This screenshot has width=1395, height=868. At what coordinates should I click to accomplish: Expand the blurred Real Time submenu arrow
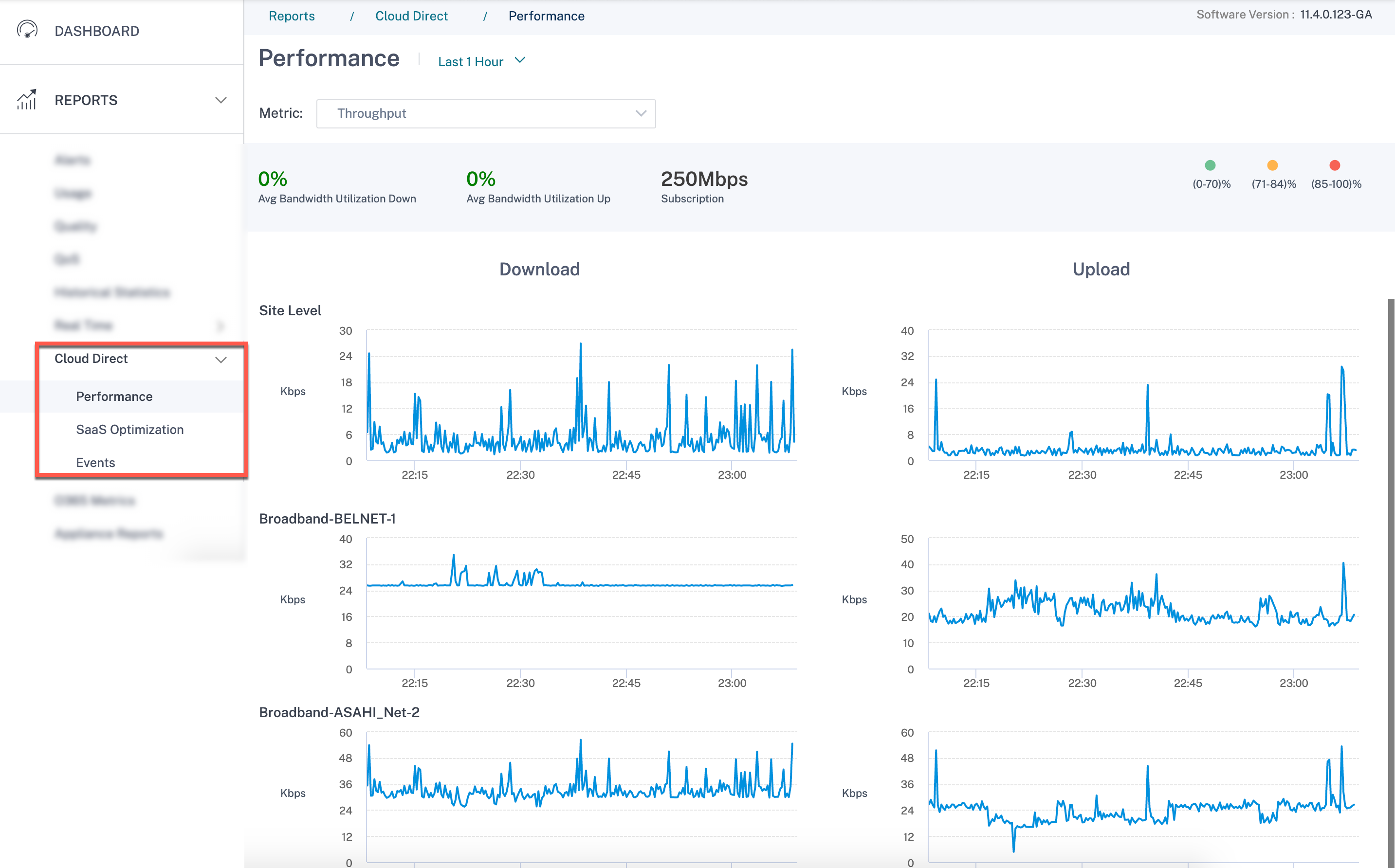point(221,325)
